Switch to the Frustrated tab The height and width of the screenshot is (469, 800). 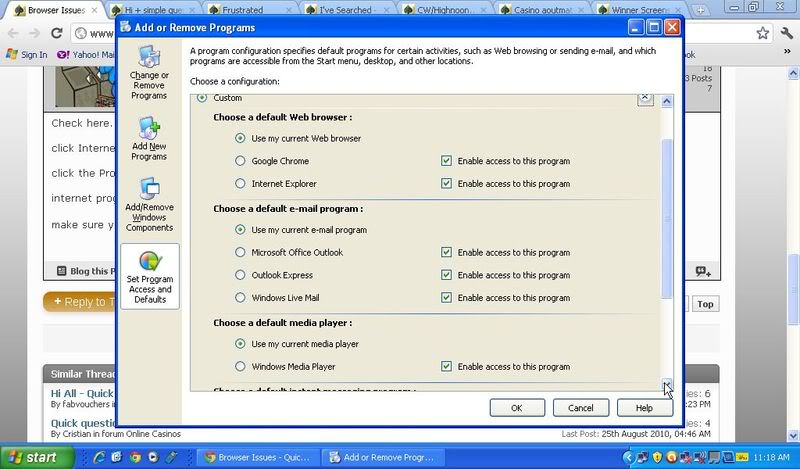[x=250, y=10]
